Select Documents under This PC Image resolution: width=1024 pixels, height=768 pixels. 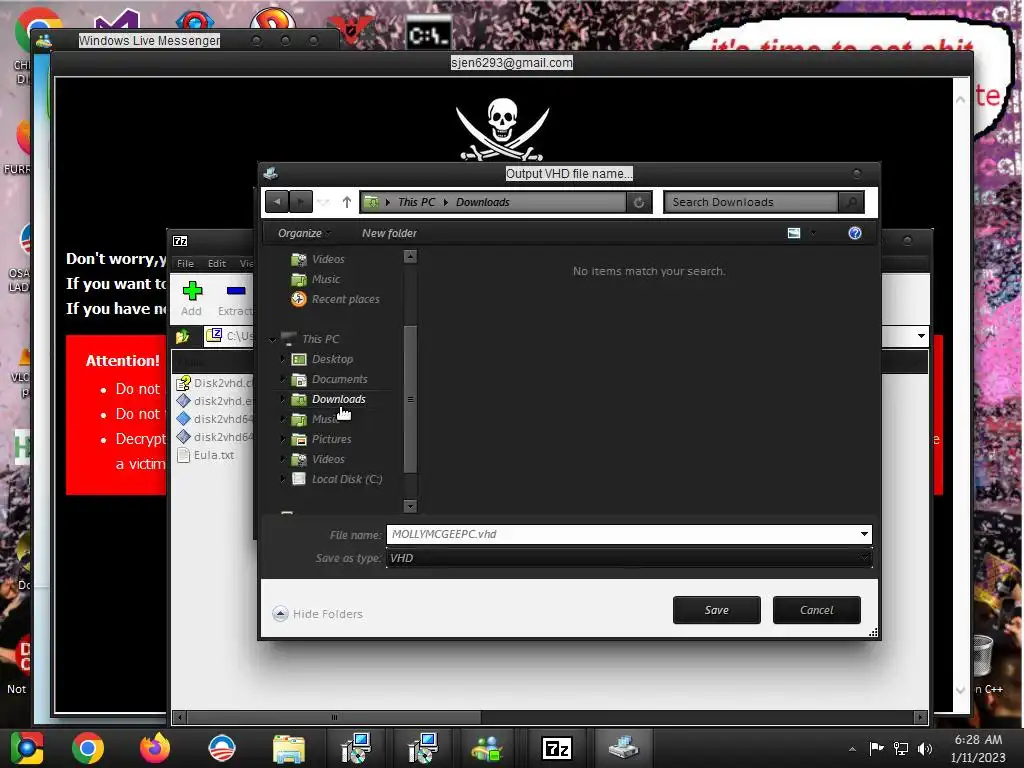coord(330,379)
